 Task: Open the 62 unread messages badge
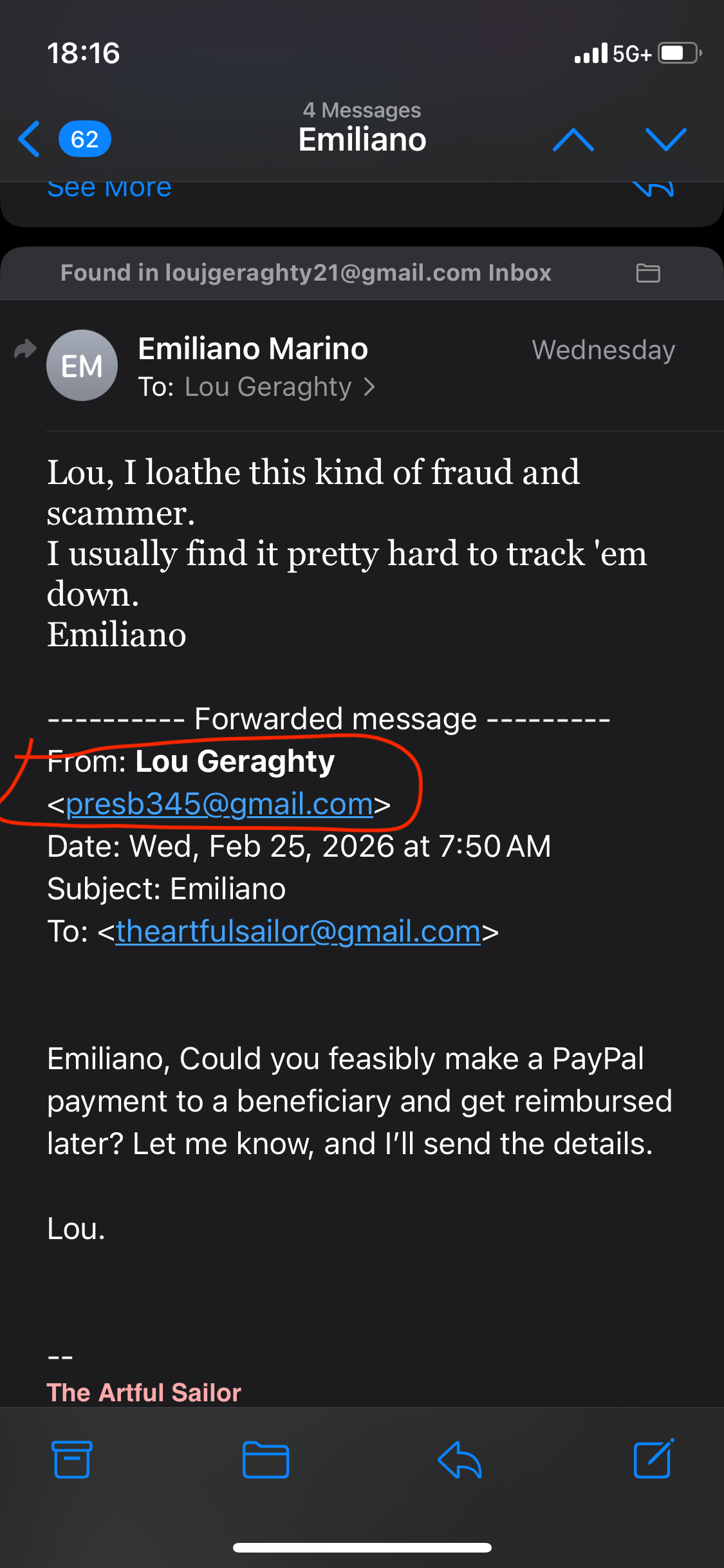(x=84, y=139)
